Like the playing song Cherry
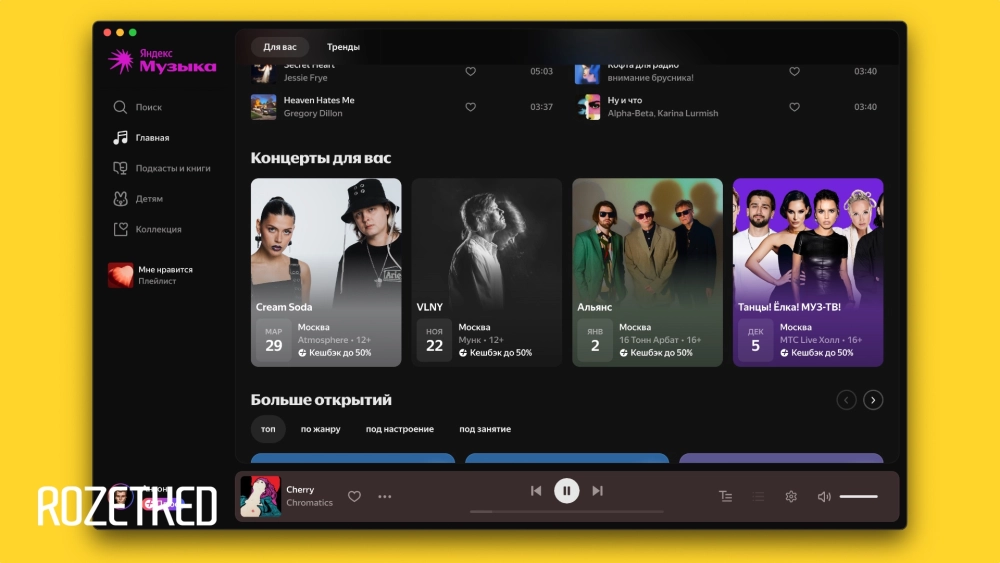Viewport: 1000px width, 563px height. 354,496
